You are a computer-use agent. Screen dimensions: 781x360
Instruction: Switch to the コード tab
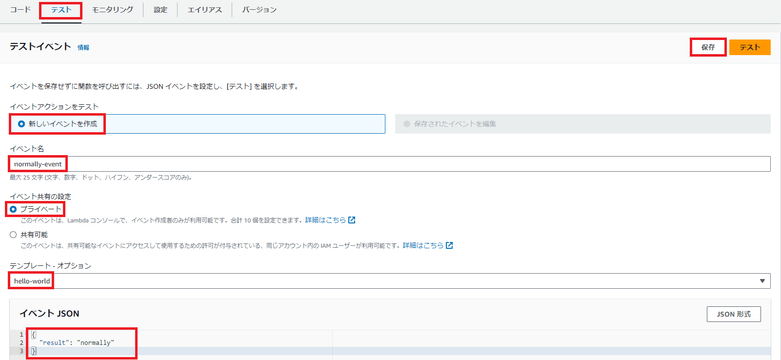coord(20,9)
